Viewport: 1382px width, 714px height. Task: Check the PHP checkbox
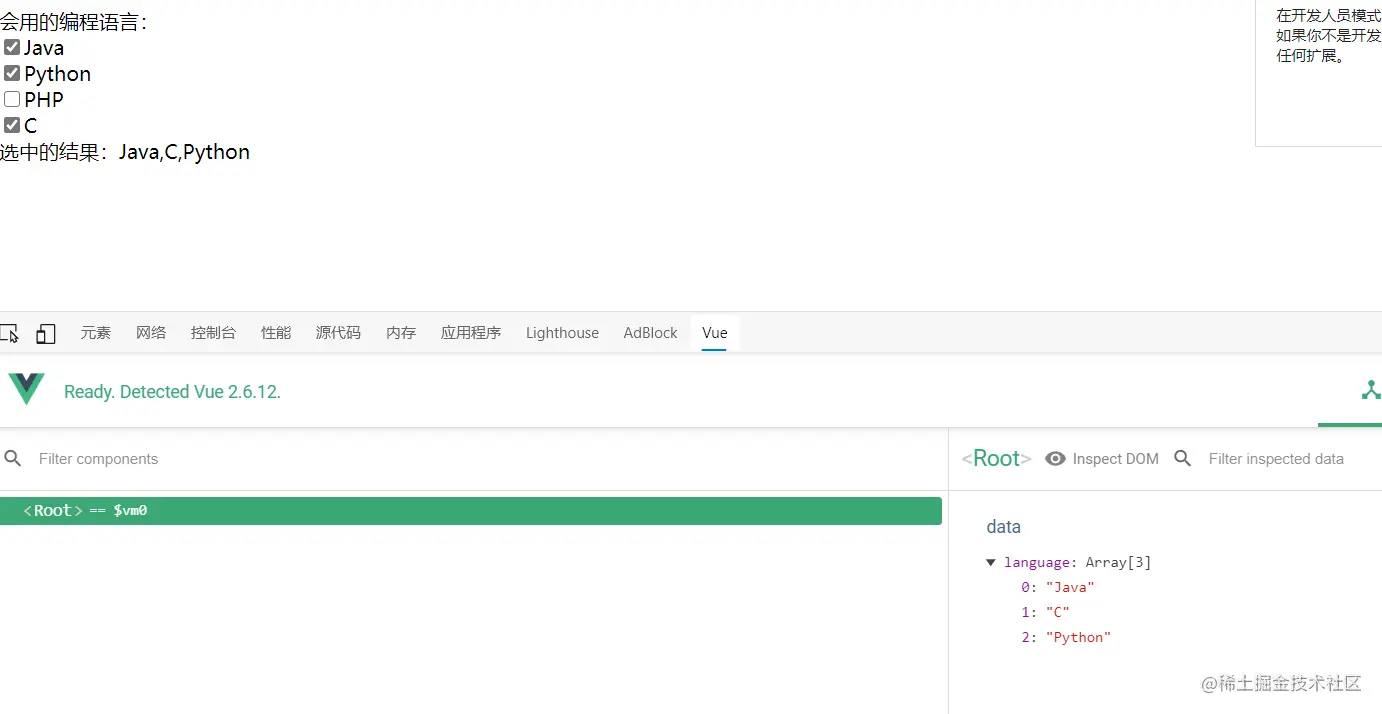(12, 99)
